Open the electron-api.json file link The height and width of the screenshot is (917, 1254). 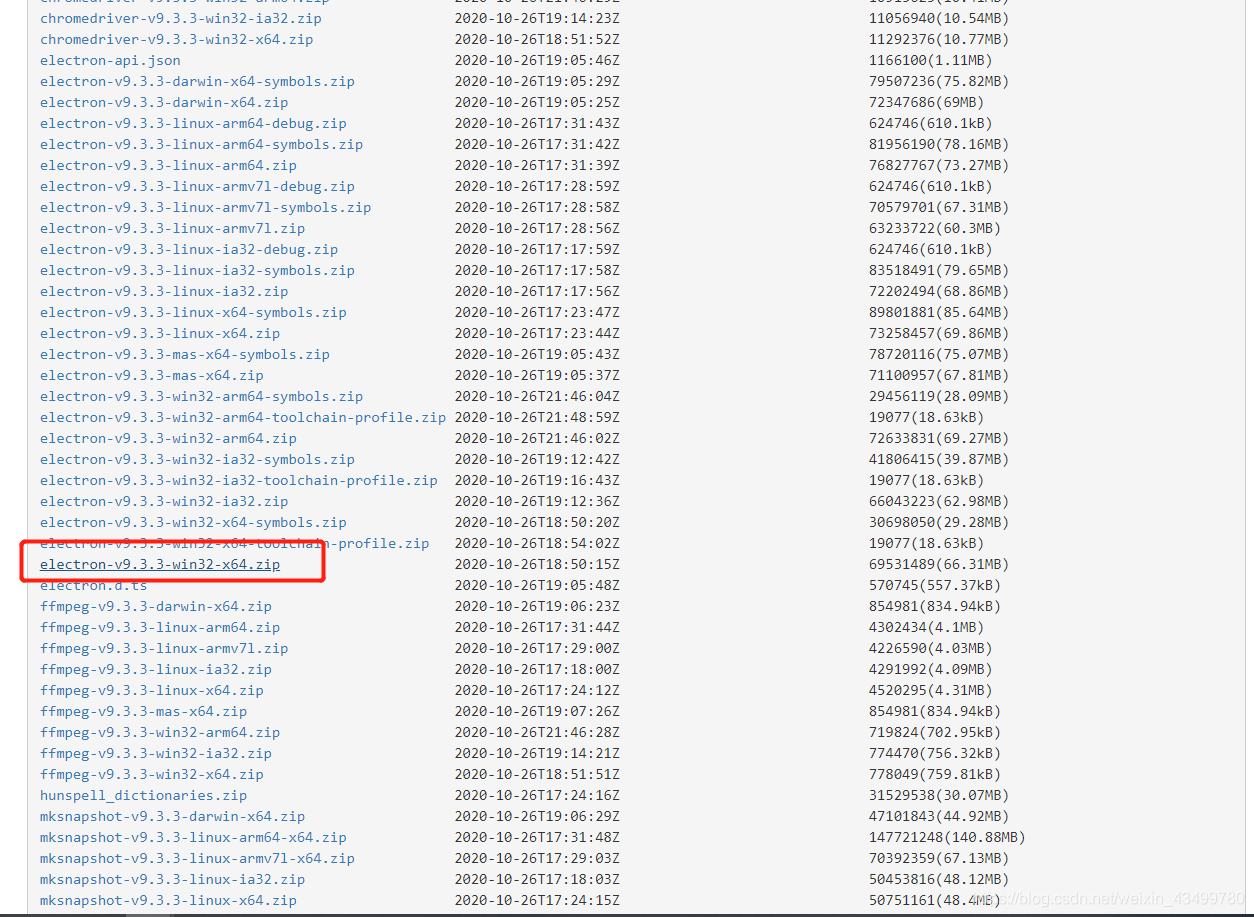coord(111,60)
